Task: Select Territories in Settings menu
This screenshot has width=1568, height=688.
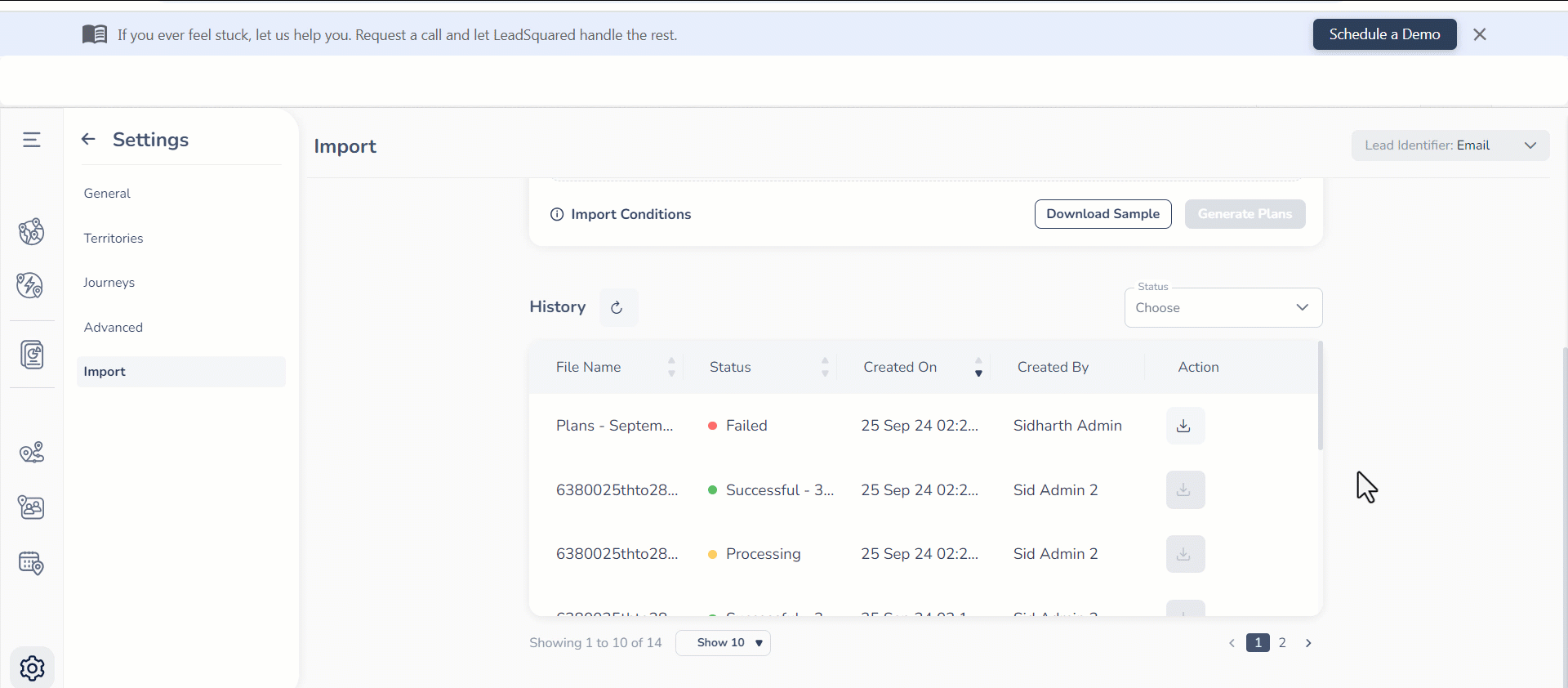Action: 114,238
